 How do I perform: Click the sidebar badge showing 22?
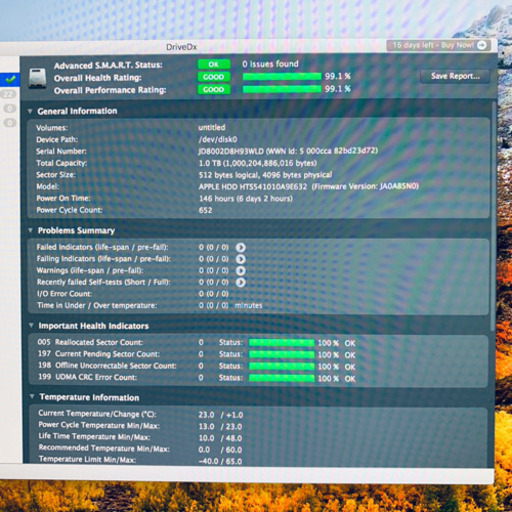point(8,94)
